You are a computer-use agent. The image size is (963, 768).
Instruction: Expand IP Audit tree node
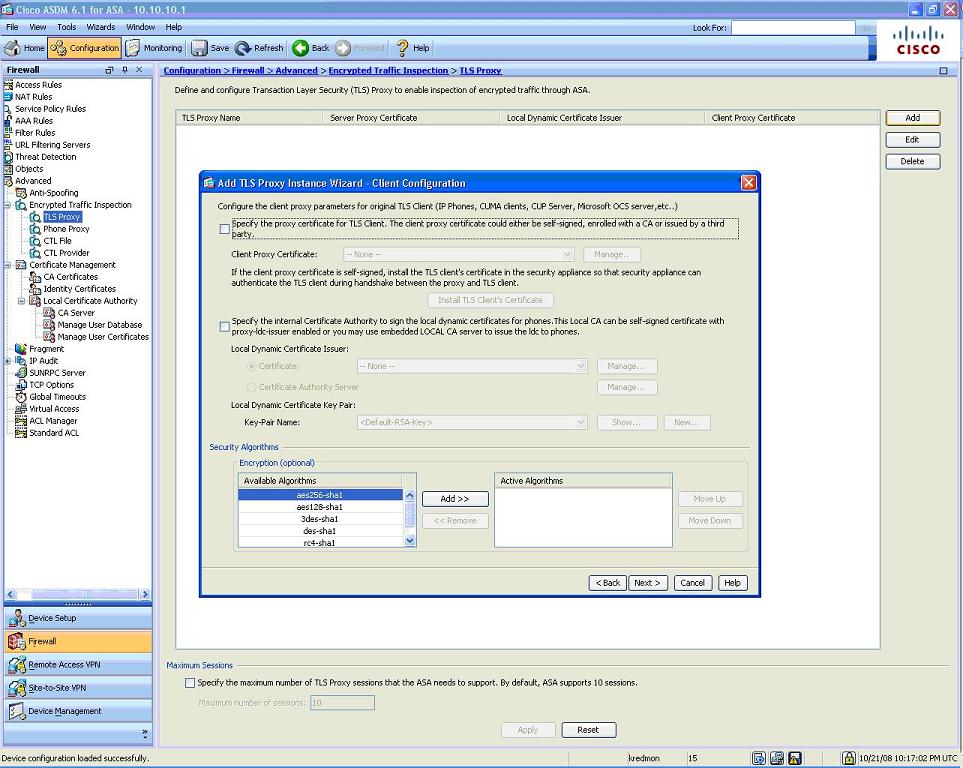pyautogui.click(x=8, y=361)
